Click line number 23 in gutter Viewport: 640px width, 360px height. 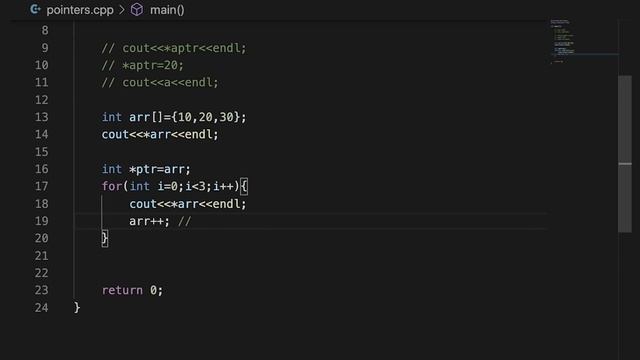(x=42, y=290)
